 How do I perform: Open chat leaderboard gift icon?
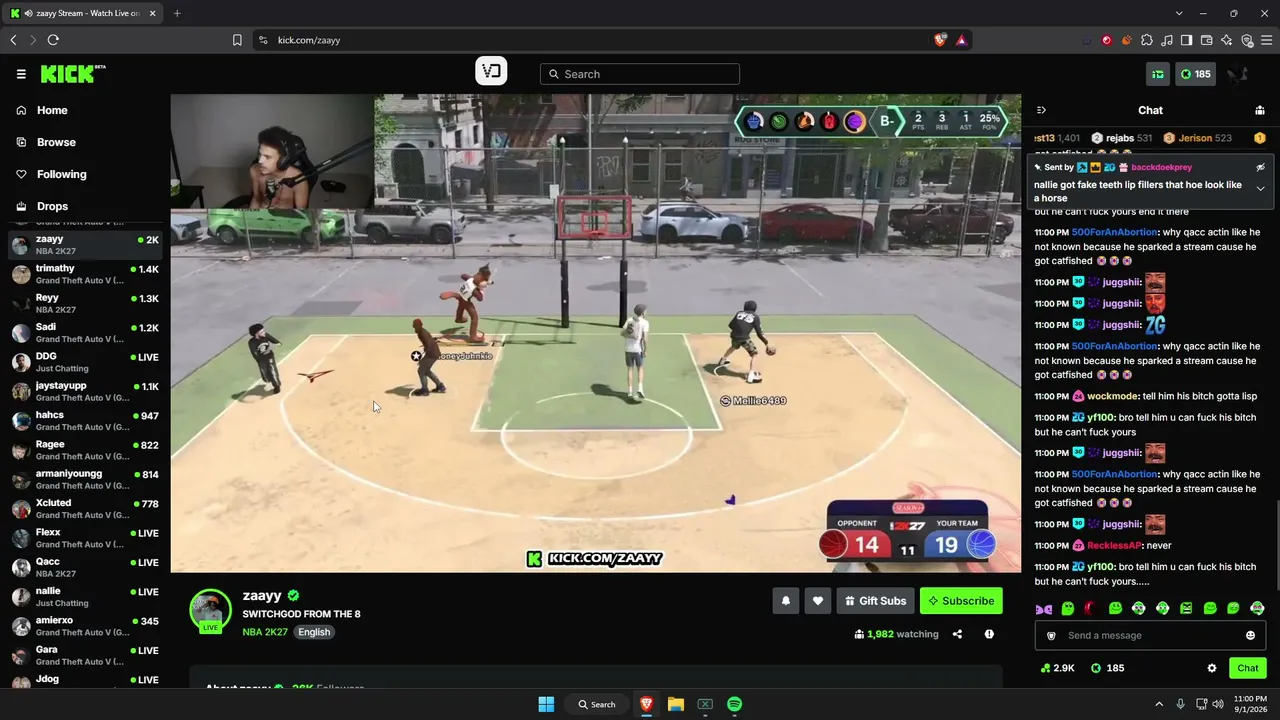[x=1260, y=110]
